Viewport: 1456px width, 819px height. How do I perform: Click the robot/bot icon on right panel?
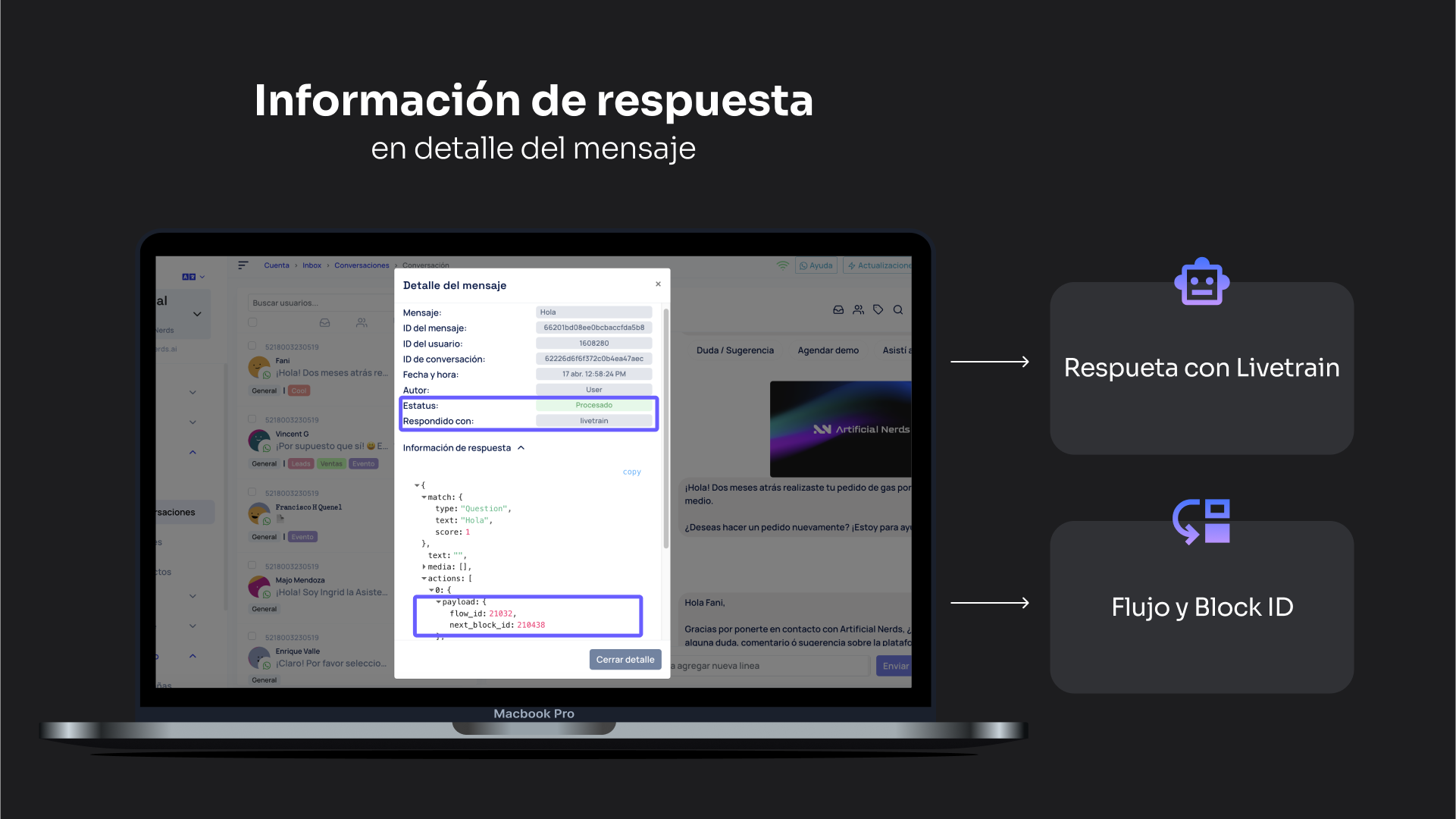pyautogui.click(x=1201, y=284)
